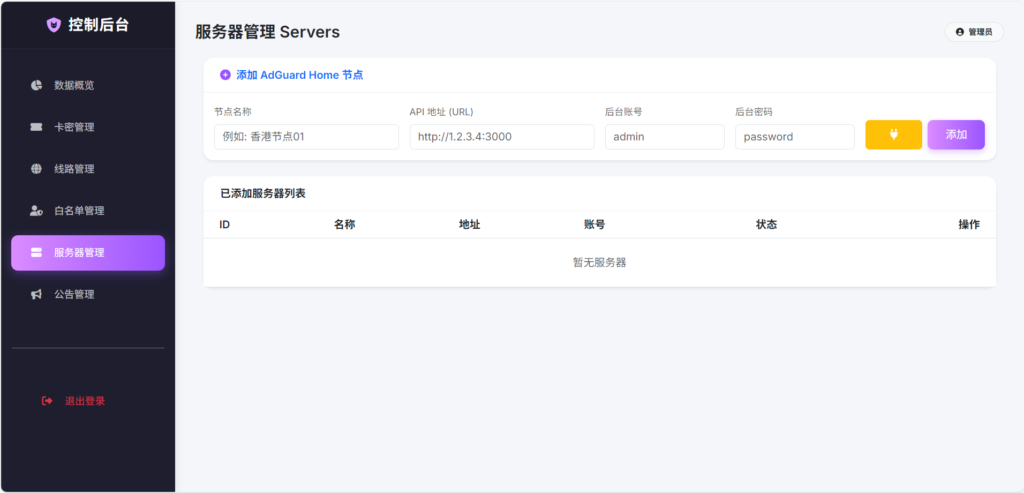Screen dimensions: 1024x493
Task: Click the card icon for 卡密管理
Action: [36, 127]
